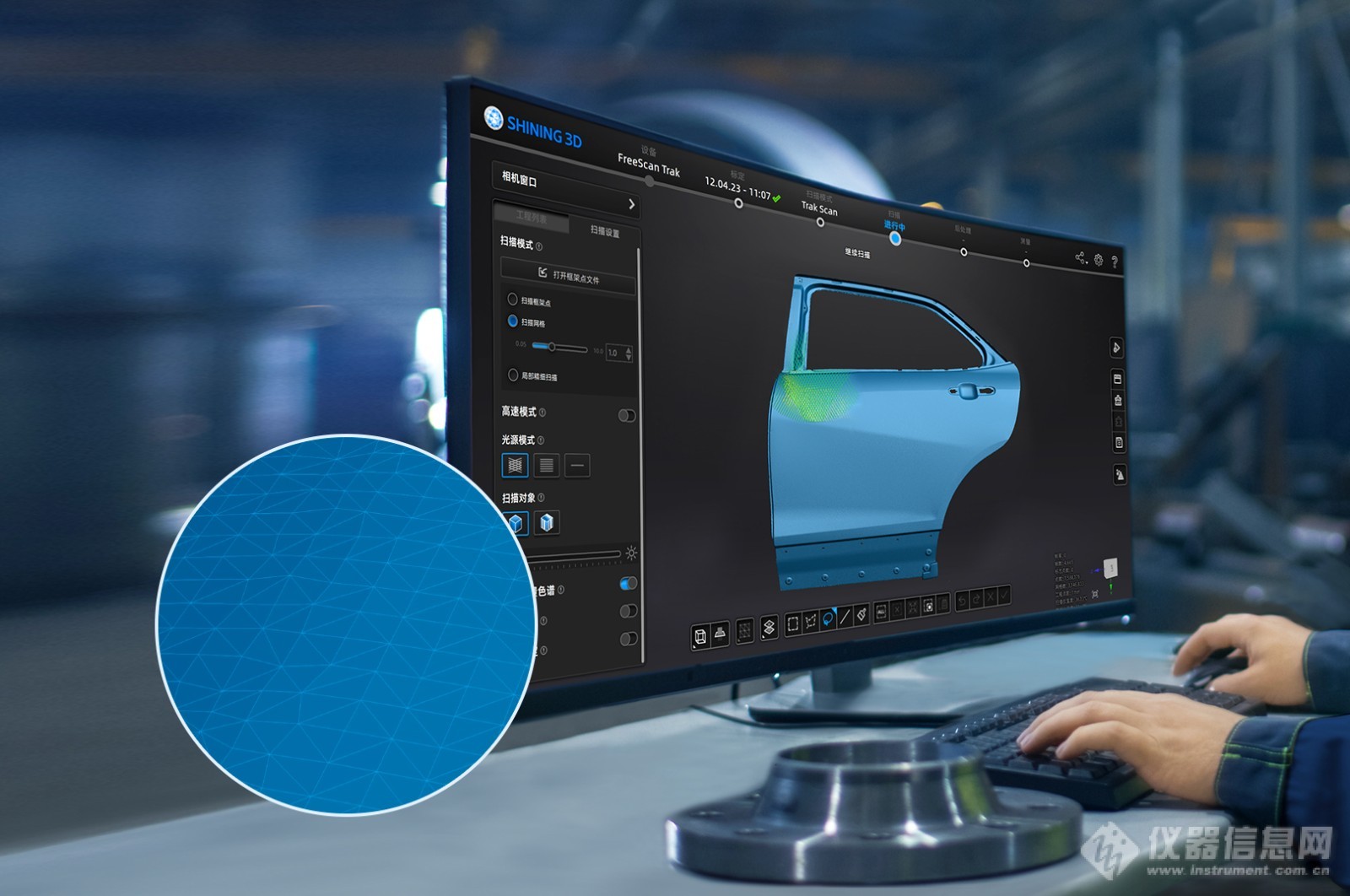Click the bottom-most icon in right sidebar
The width and height of the screenshot is (1350, 896).
click(1120, 475)
